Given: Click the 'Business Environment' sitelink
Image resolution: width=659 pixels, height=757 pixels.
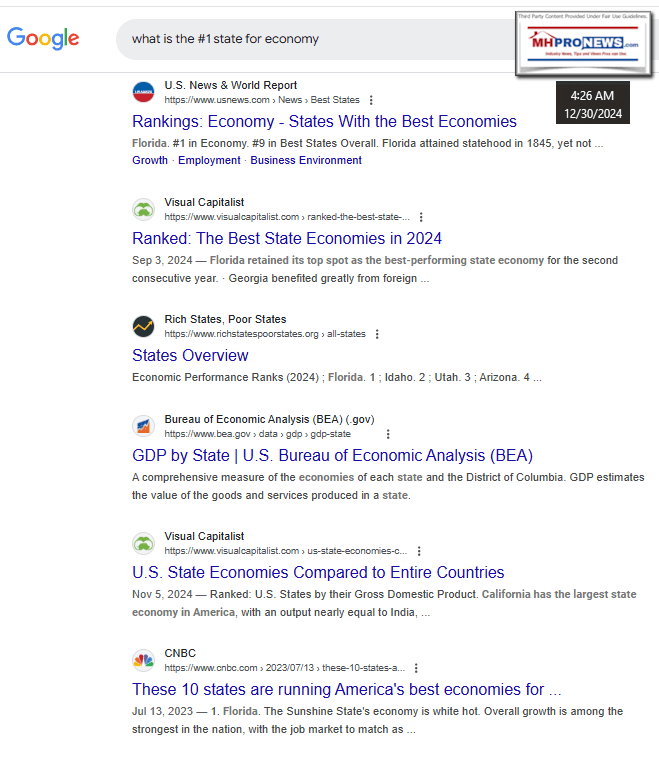Looking at the screenshot, I should point(306,160).
